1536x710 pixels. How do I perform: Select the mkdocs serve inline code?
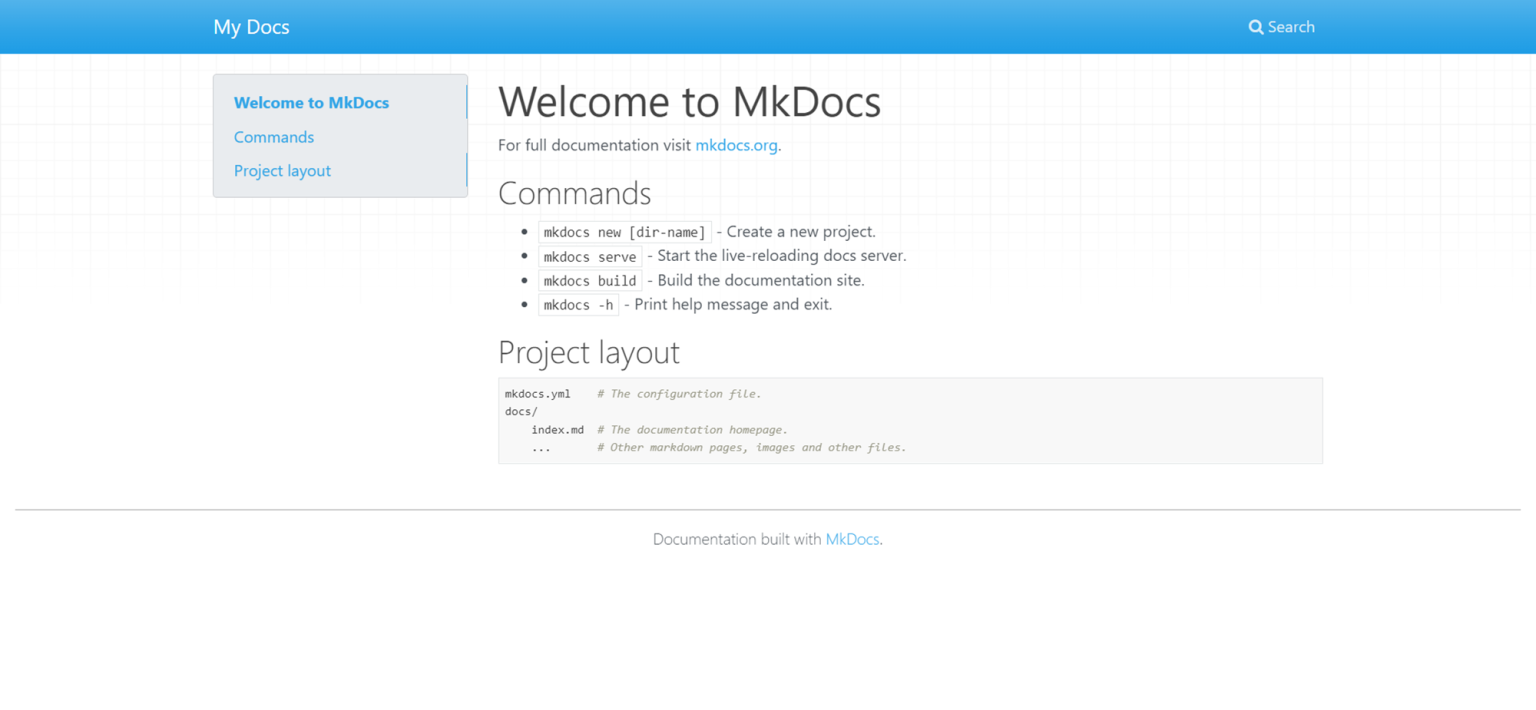pyautogui.click(x=589, y=256)
